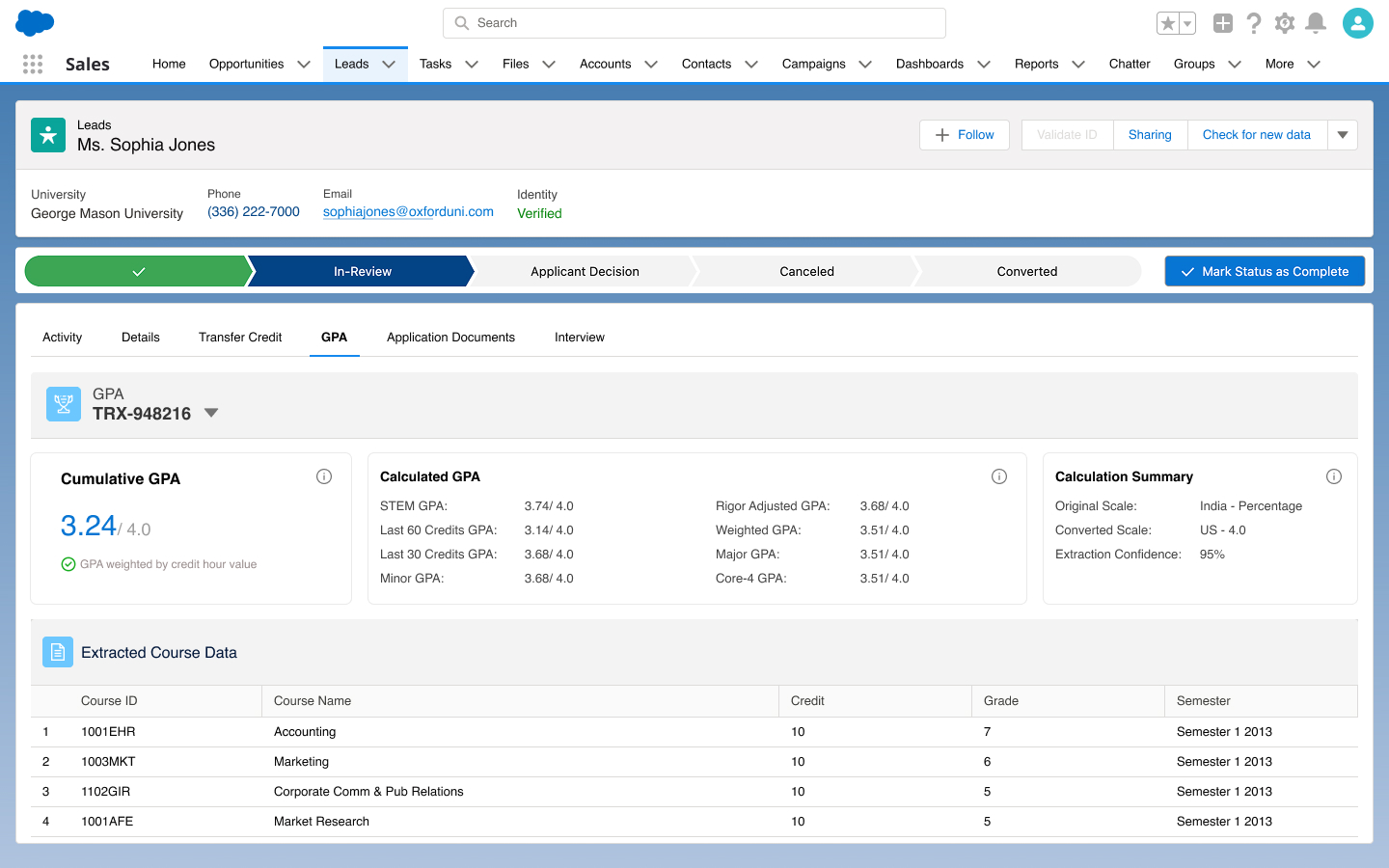Click the help question mark icon
This screenshot has height=868, width=1389.
point(1254,21)
